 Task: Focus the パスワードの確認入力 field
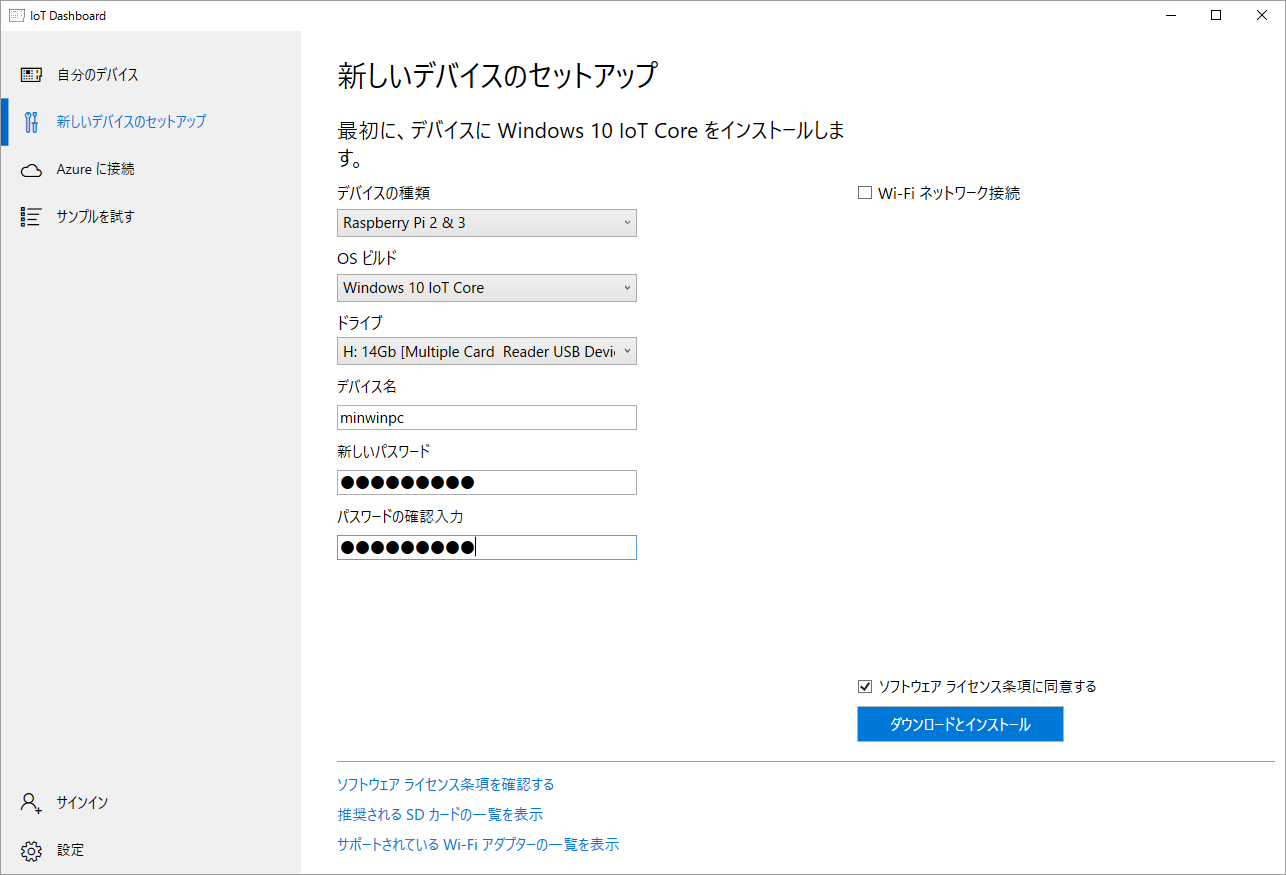[x=487, y=548]
